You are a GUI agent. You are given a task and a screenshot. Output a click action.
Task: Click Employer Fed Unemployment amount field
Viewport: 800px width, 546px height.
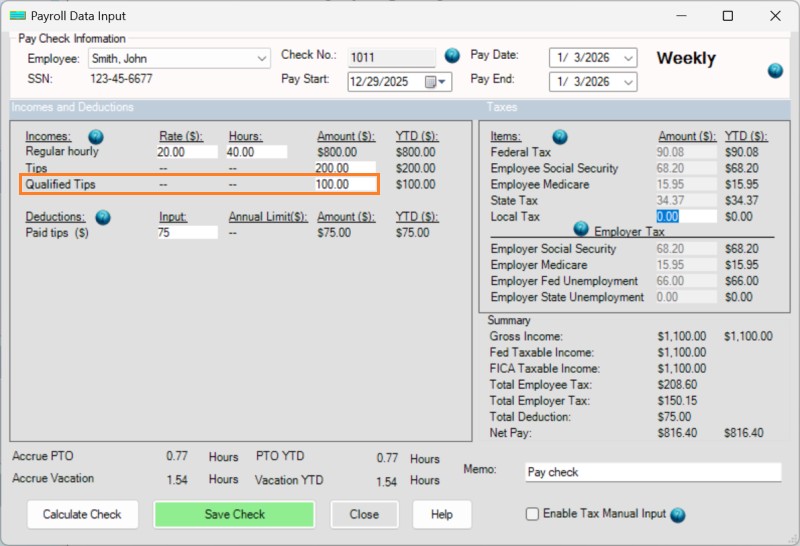[x=686, y=281]
